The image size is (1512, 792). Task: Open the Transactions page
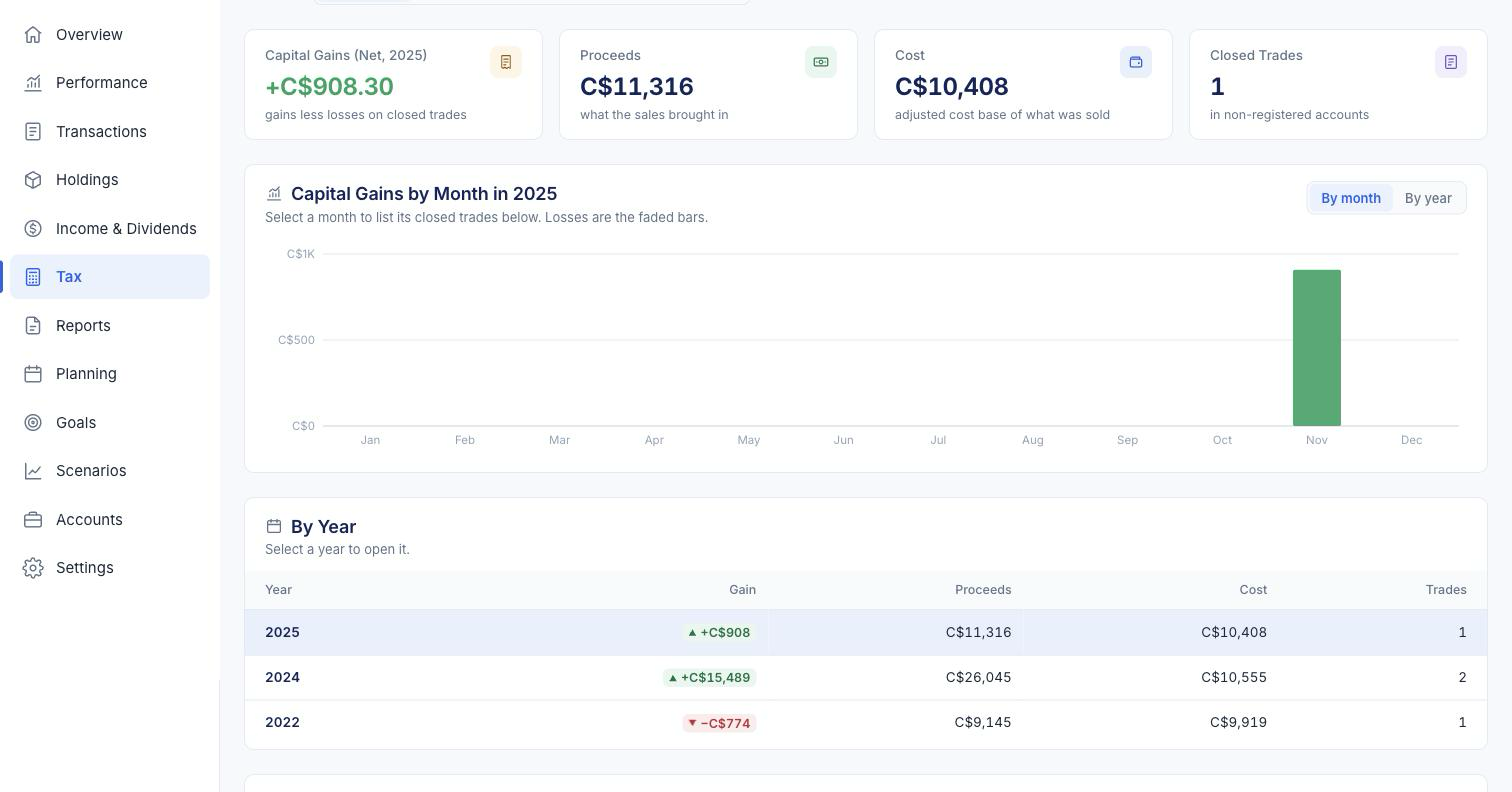[x=110, y=132]
